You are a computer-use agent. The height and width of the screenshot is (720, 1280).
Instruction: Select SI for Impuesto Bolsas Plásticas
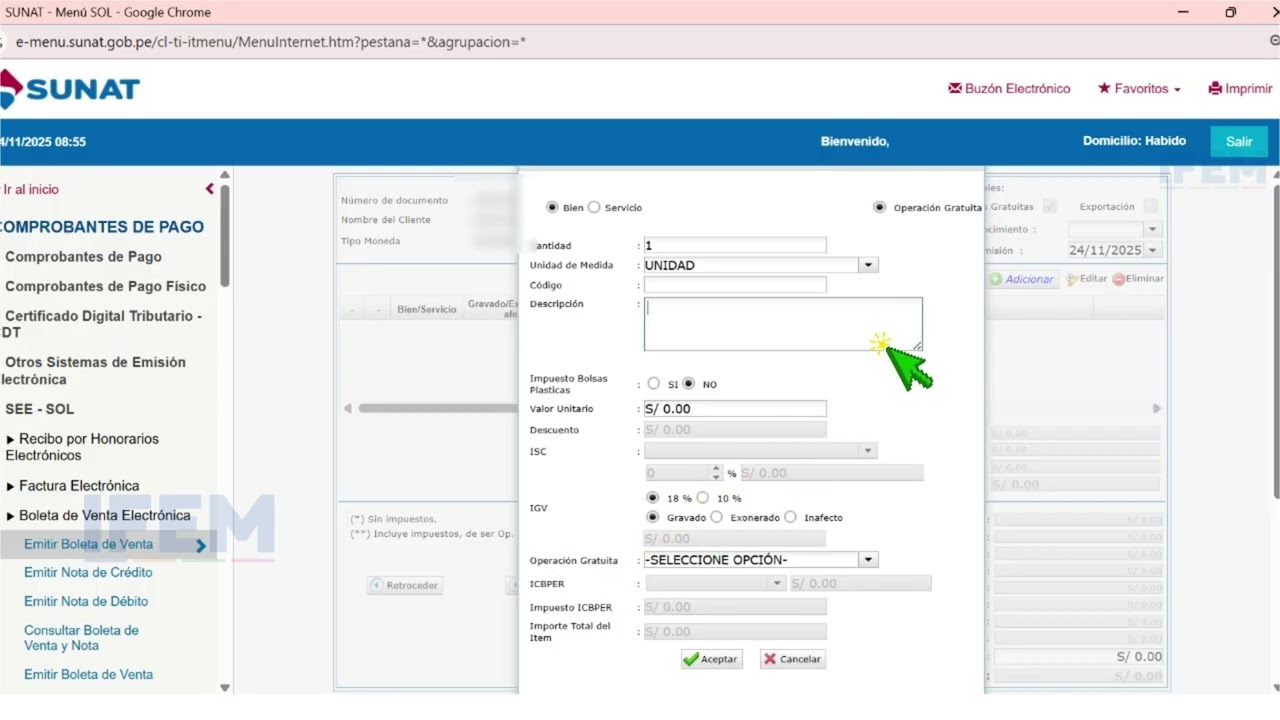tap(654, 383)
